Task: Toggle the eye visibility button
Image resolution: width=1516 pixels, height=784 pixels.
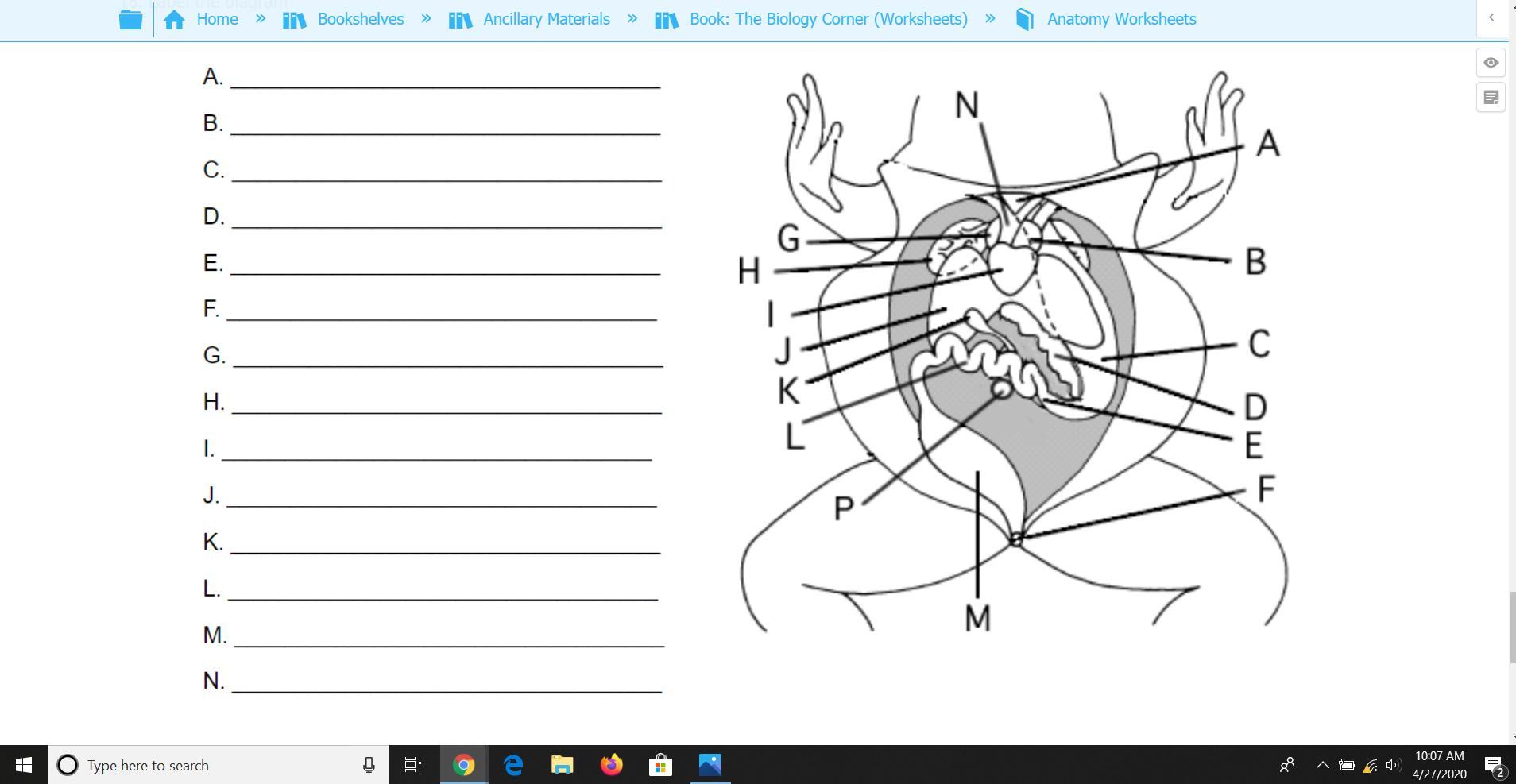Action: 1491,63
